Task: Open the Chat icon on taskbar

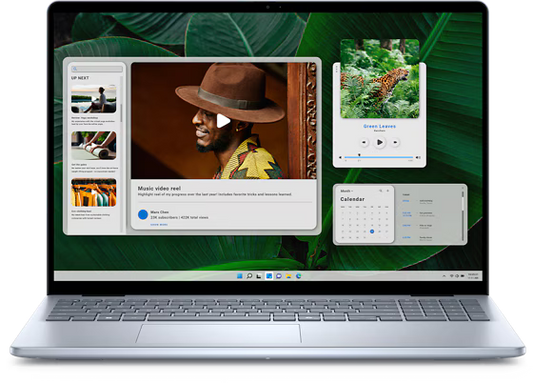Action: point(279,276)
